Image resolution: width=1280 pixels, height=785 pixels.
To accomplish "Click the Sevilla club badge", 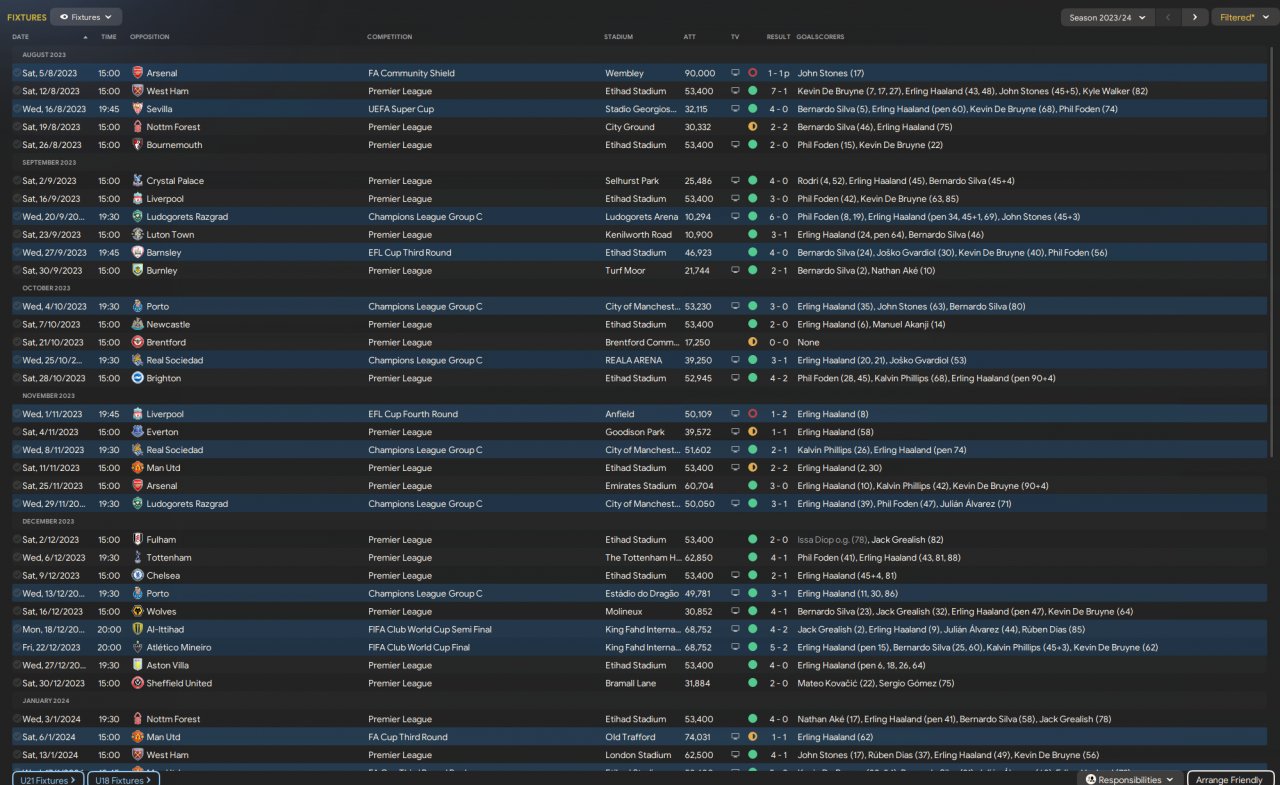I will click(137, 109).
